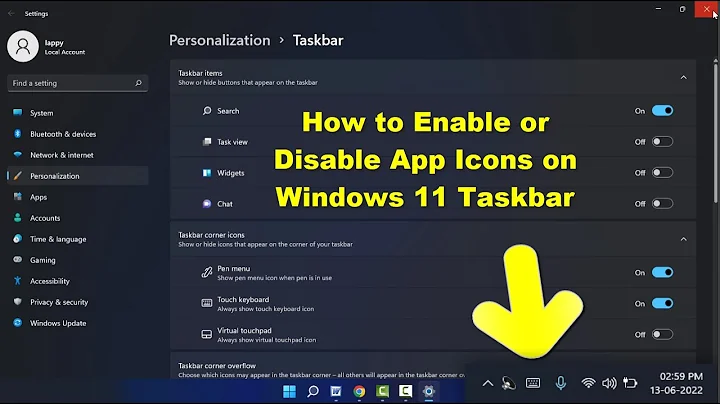The width and height of the screenshot is (720, 404).
Task: Click the microphone tray icon
Action: (561, 383)
